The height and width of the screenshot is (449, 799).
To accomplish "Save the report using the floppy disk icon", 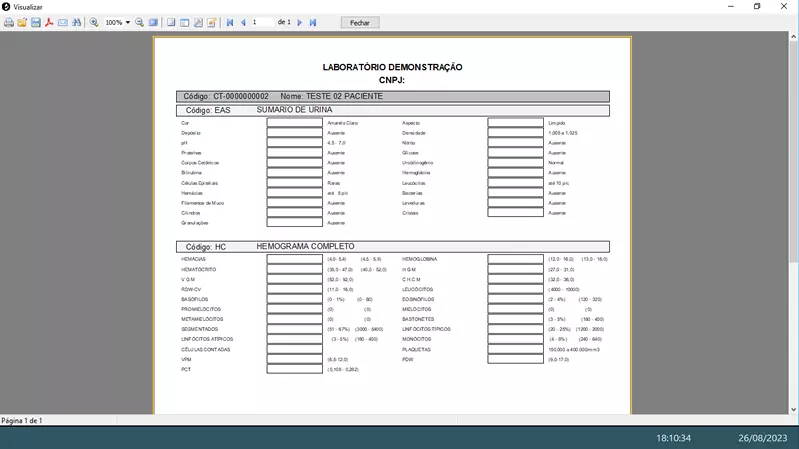I will tap(35, 22).
